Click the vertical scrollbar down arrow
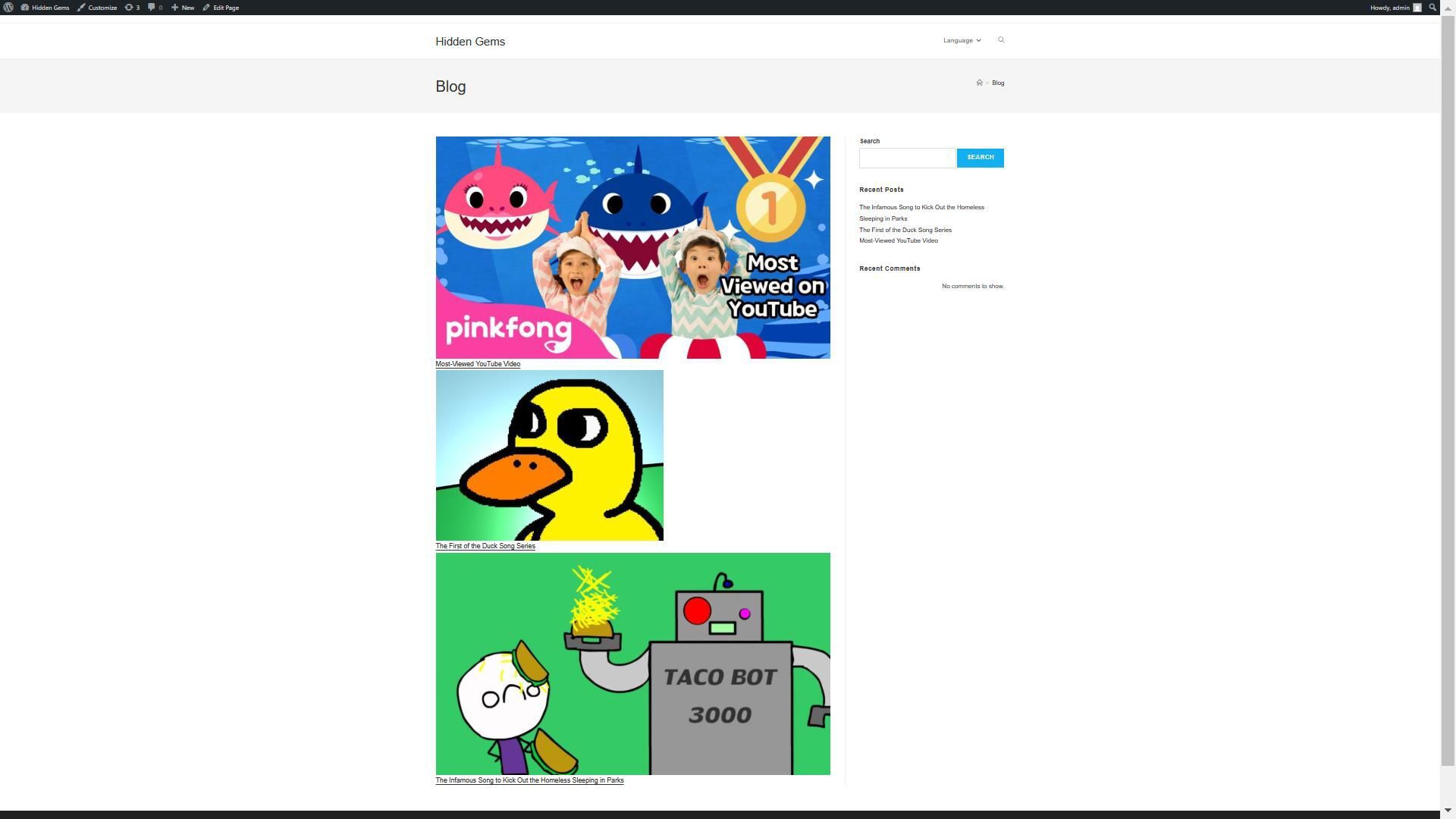 tap(1448, 811)
